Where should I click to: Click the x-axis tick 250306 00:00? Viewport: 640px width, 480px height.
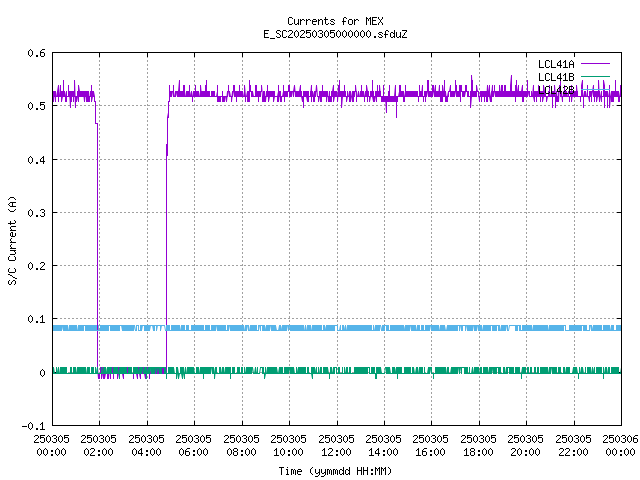(x=620, y=445)
